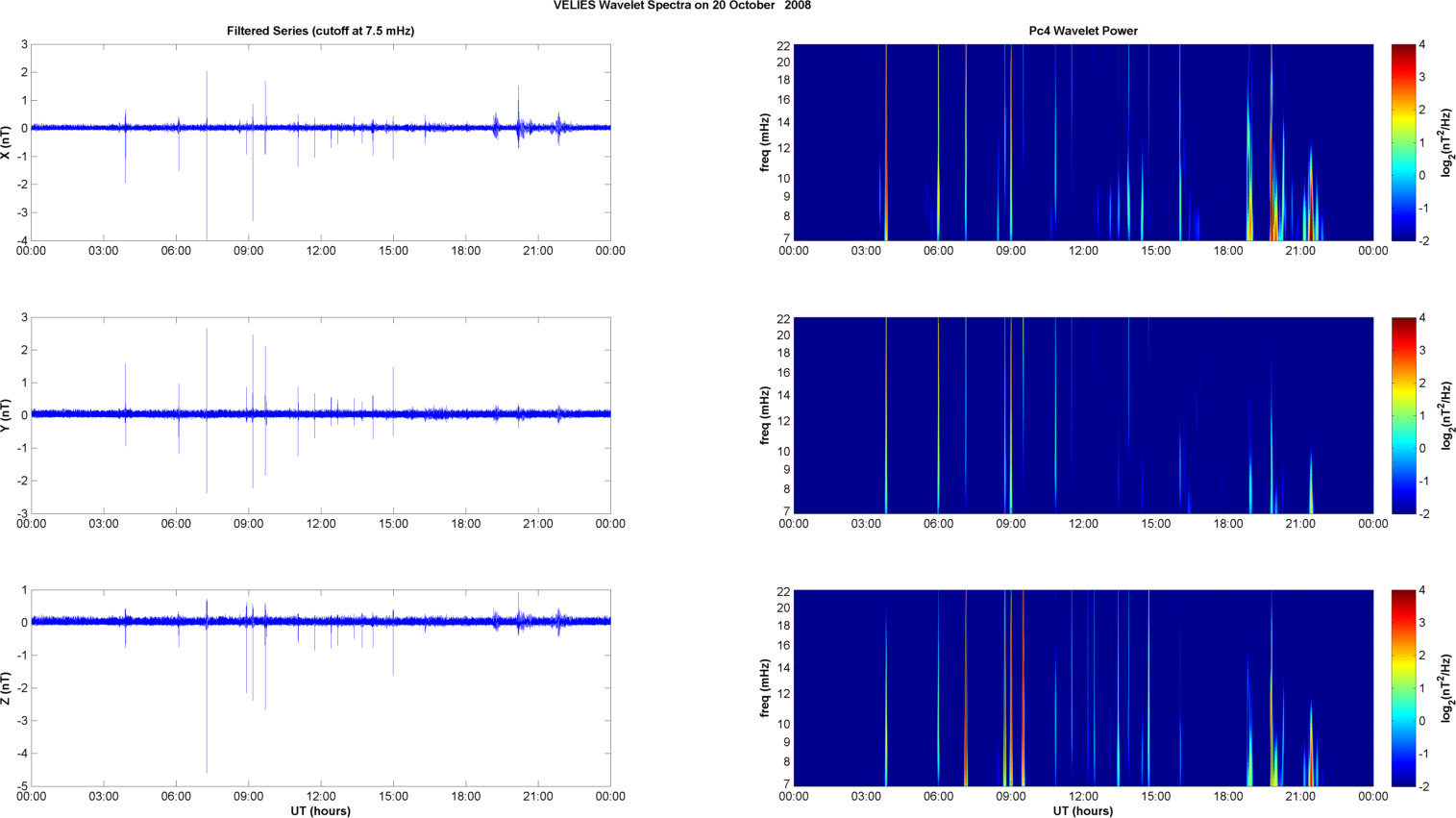The width and height of the screenshot is (1456, 818).
Task: Select the Y (nT) axis label
Action: (7, 415)
